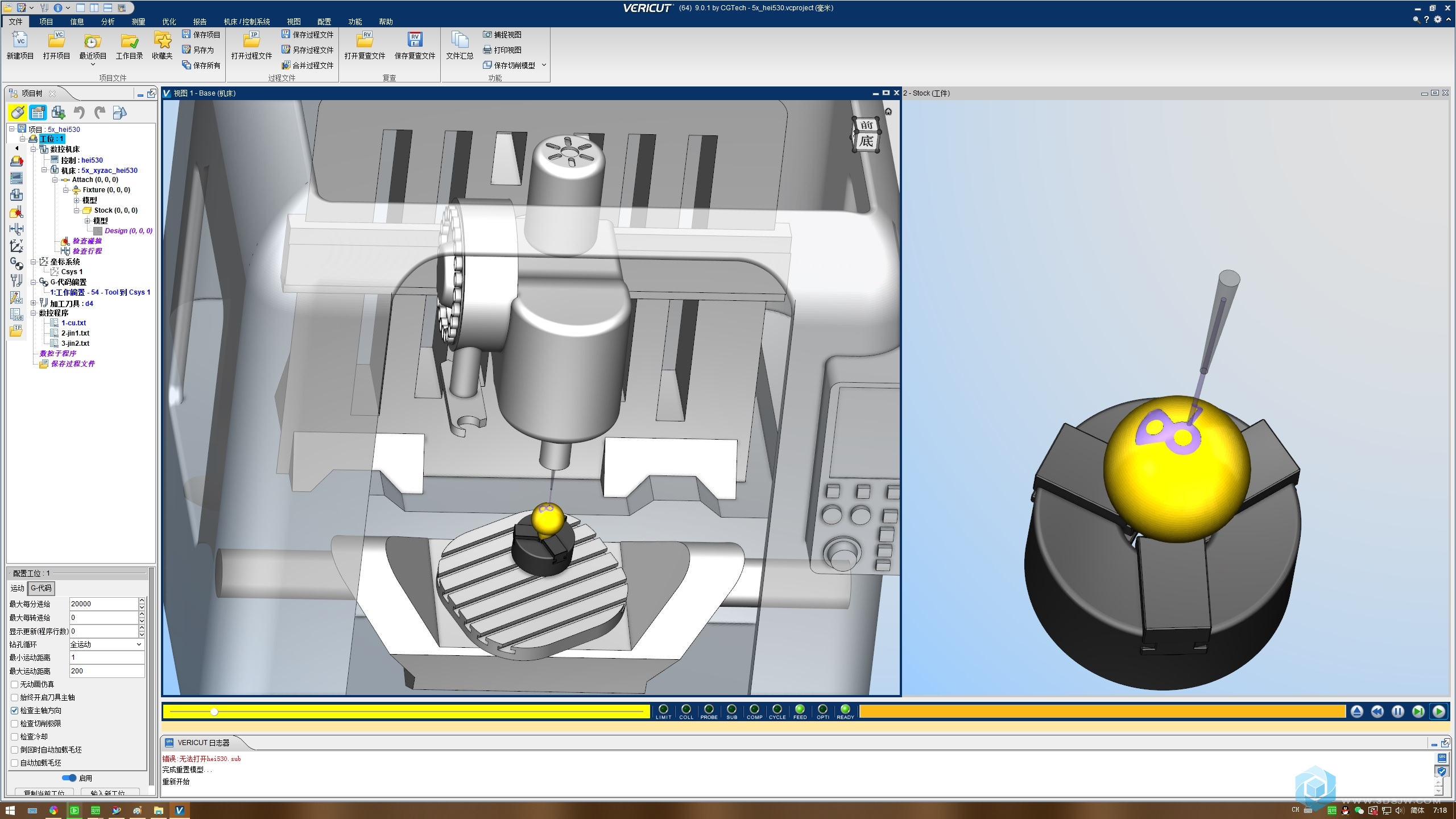Open the 优化 menu tab
The height and width of the screenshot is (819, 1456).
click(169, 22)
